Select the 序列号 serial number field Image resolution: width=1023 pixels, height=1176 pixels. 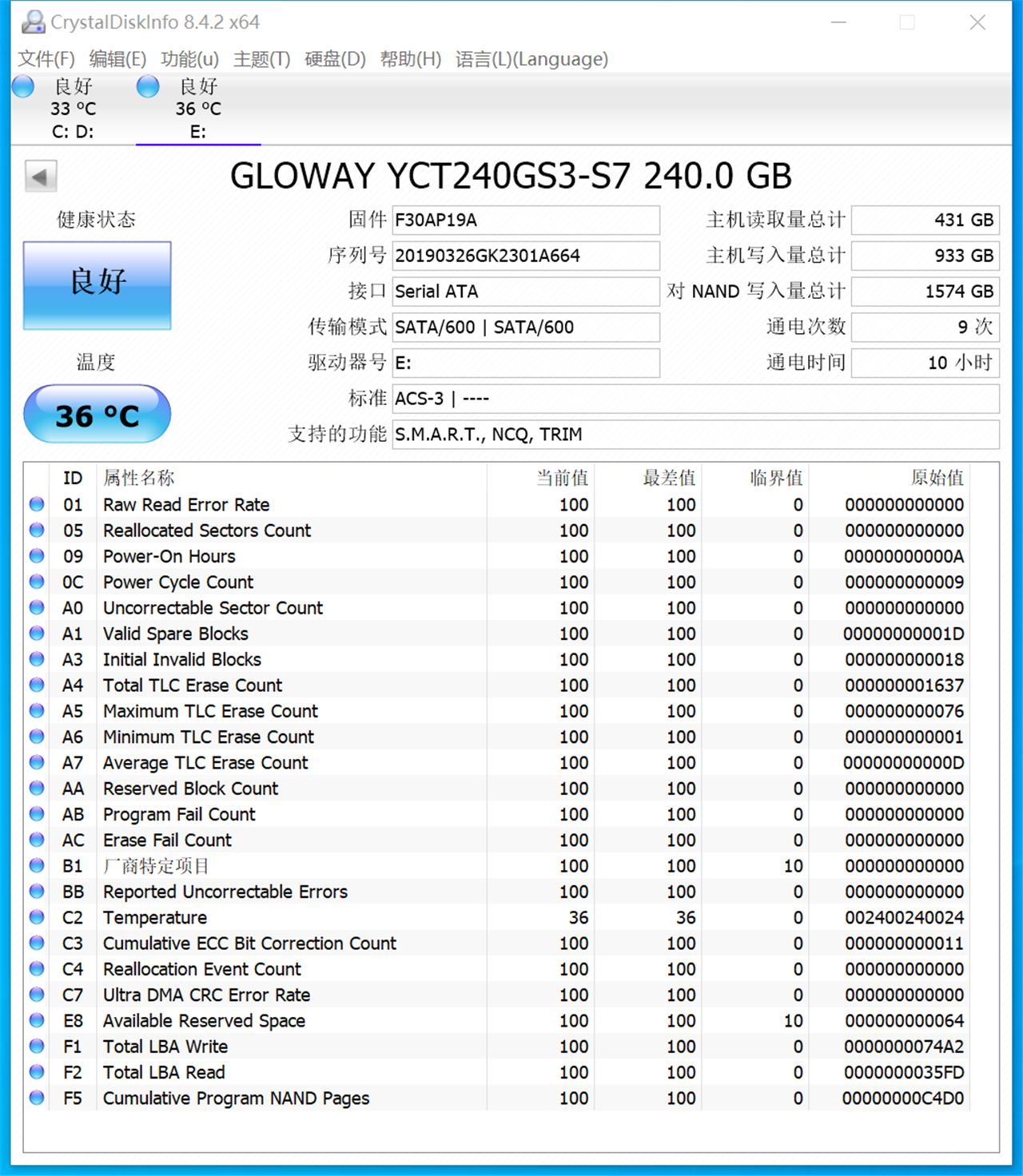pos(525,256)
